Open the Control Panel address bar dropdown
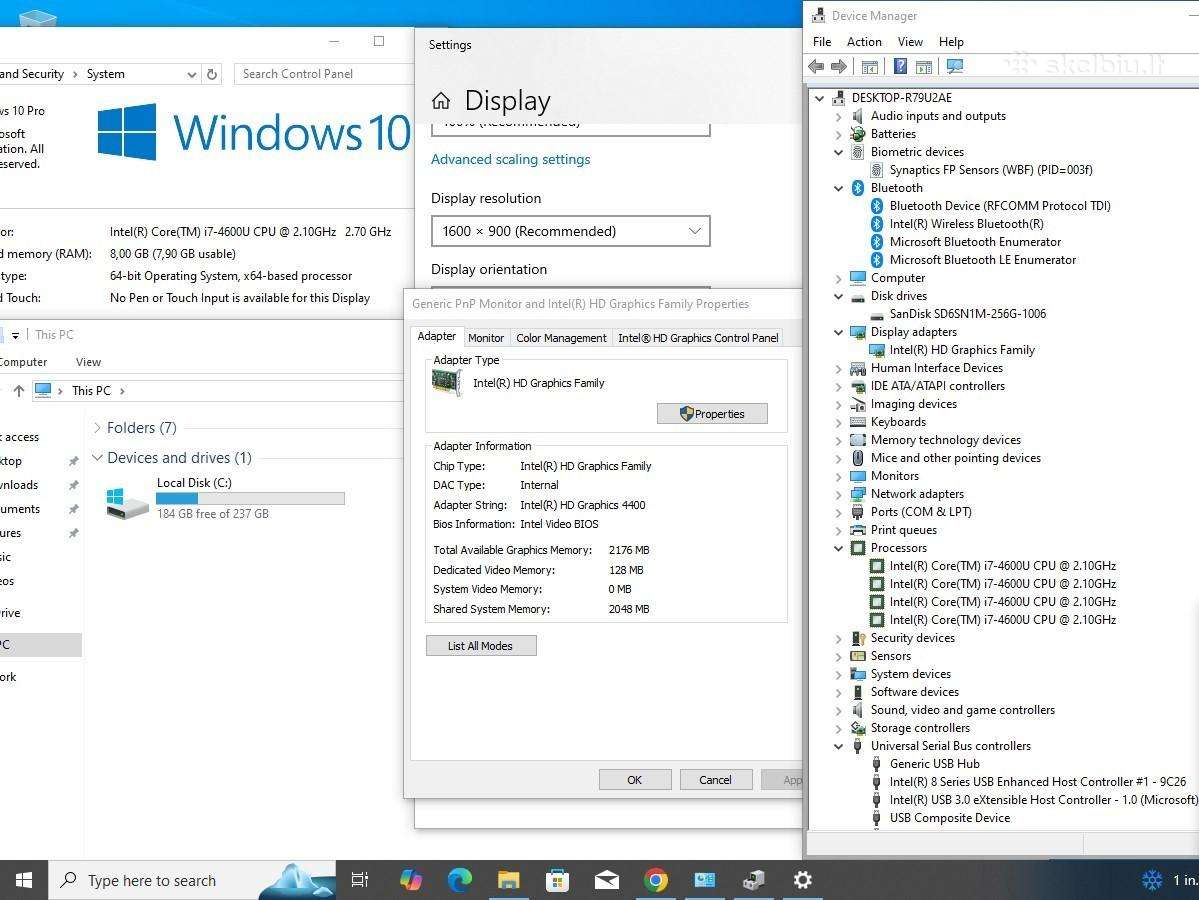The image size is (1199, 900). coord(192,74)
